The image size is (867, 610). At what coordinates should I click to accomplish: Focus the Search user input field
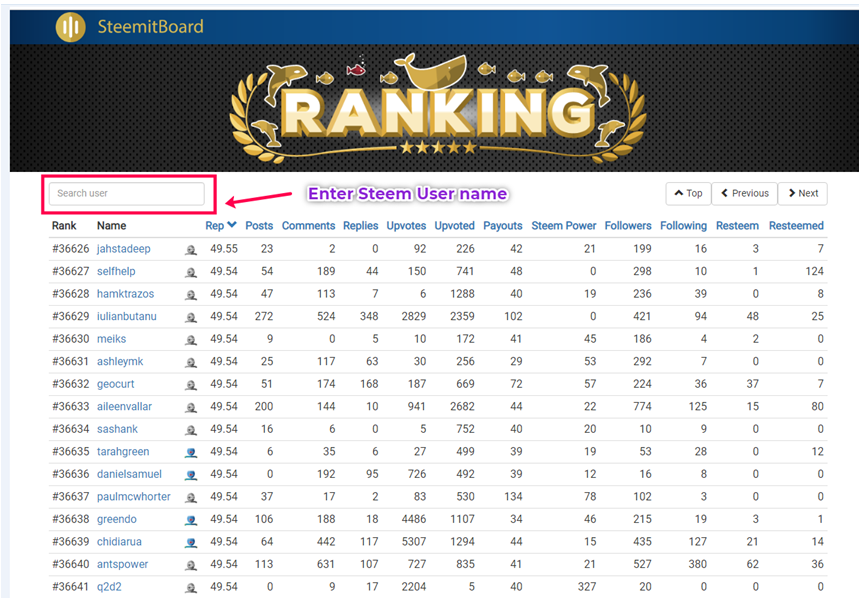[x=127, y=194]
